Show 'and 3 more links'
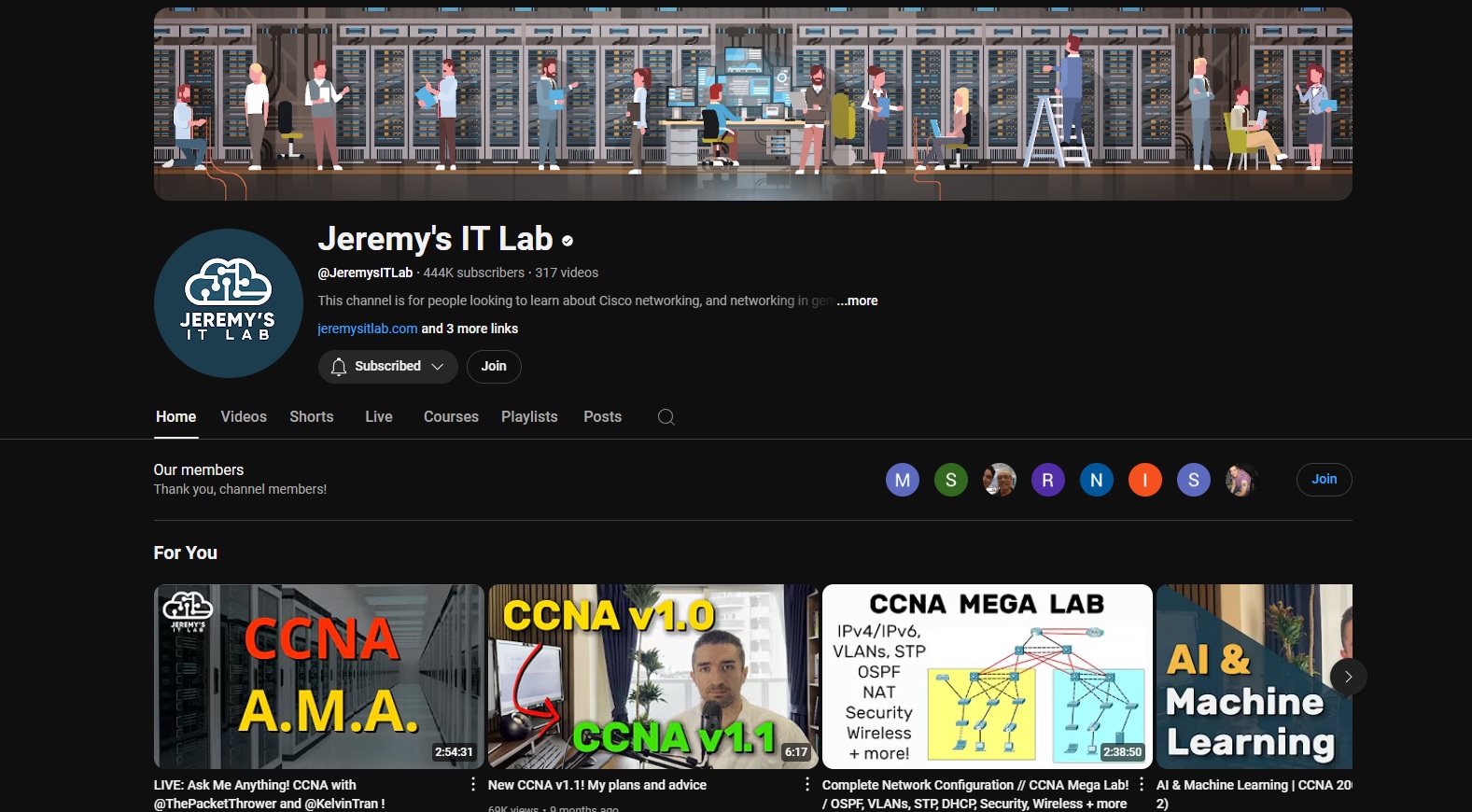The height and width of the screenshot is (812, 1472). 470,329
